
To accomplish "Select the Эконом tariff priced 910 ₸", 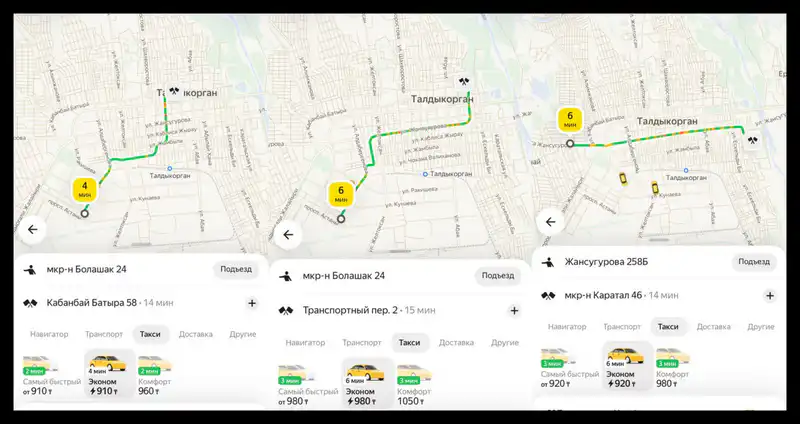I will pos(109,375).
